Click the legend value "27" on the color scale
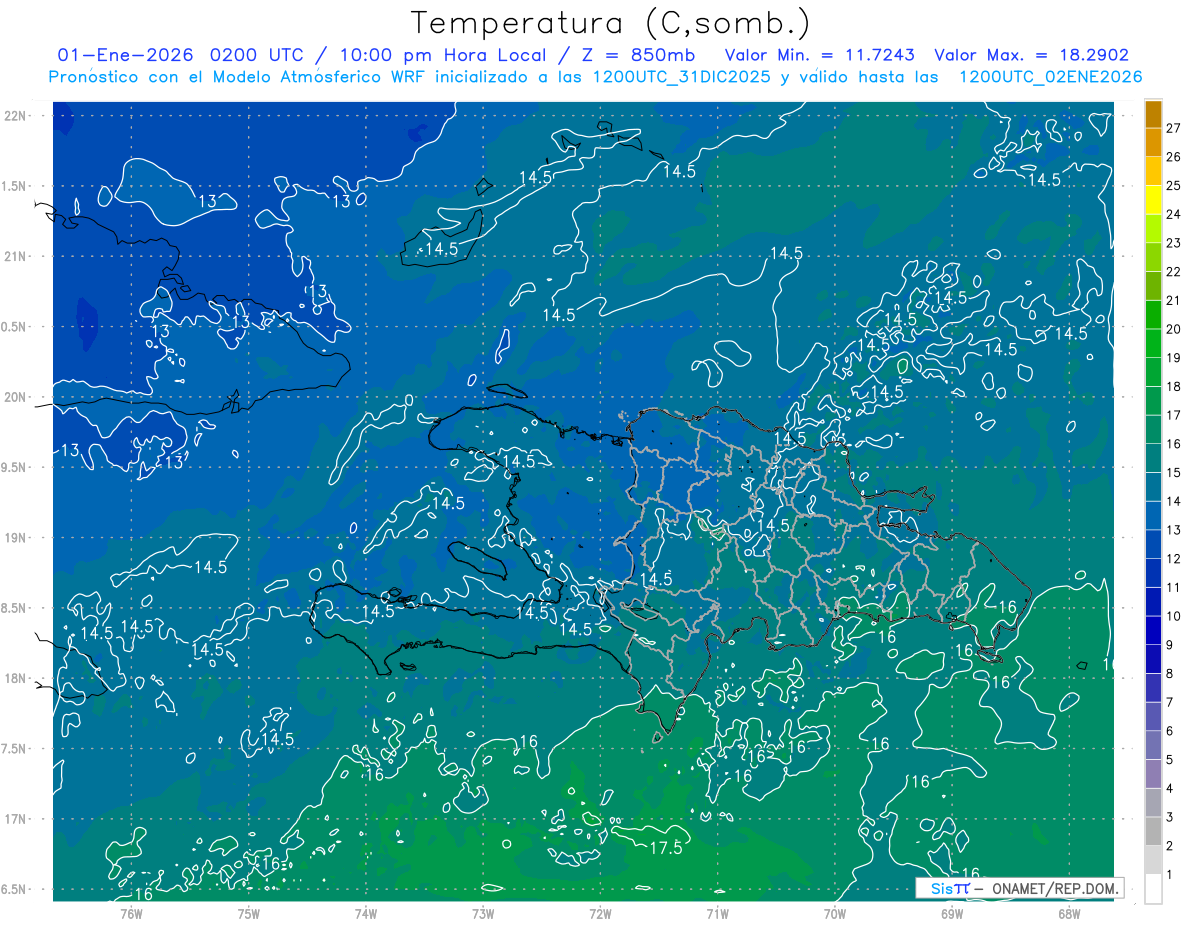Image resolution: width=1200 pixels, height=927 pixels. pos(1174,128)
